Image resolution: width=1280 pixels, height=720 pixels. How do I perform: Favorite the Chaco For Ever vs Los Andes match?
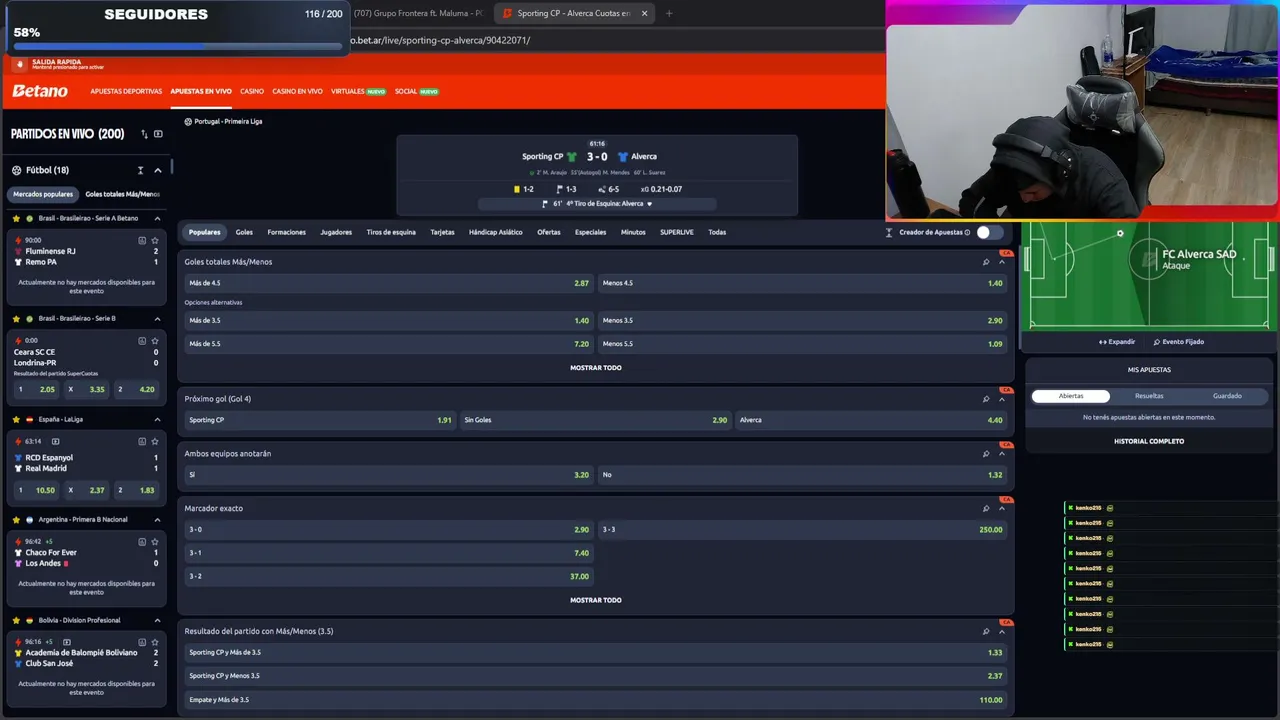pyautogui.click(x=155, y=541)
